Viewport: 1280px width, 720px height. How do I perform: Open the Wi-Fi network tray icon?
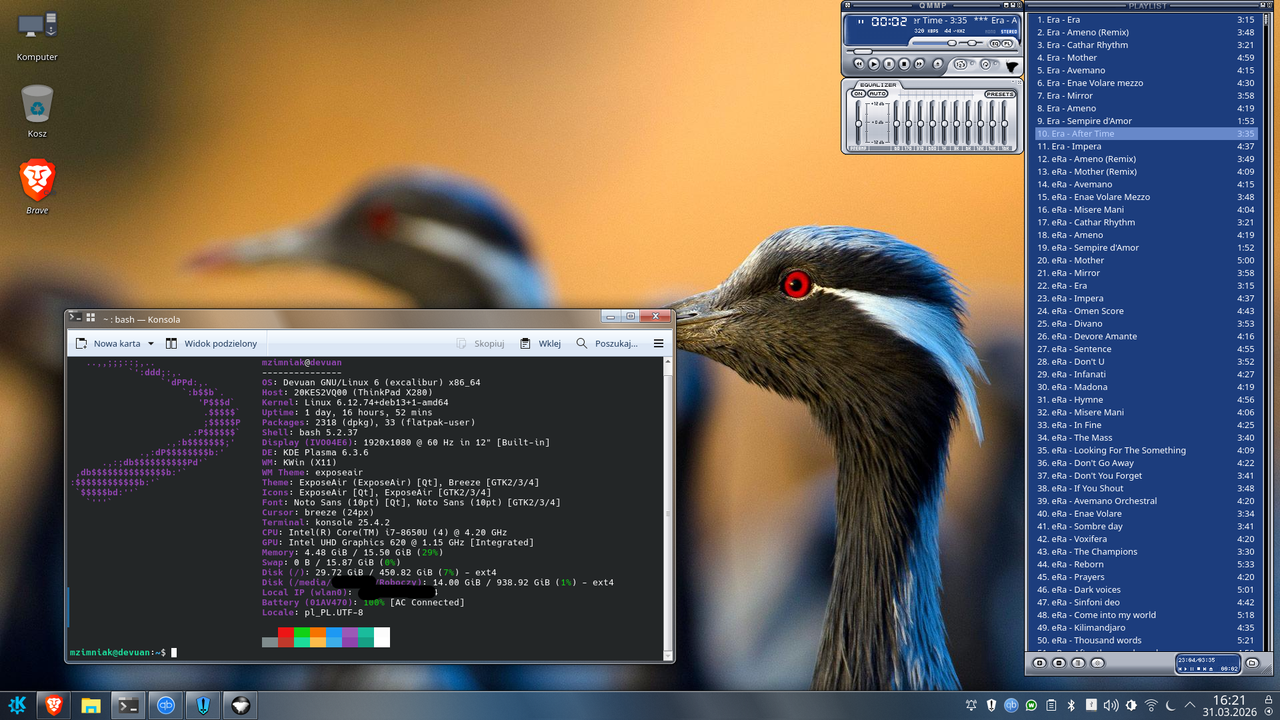1151,706
